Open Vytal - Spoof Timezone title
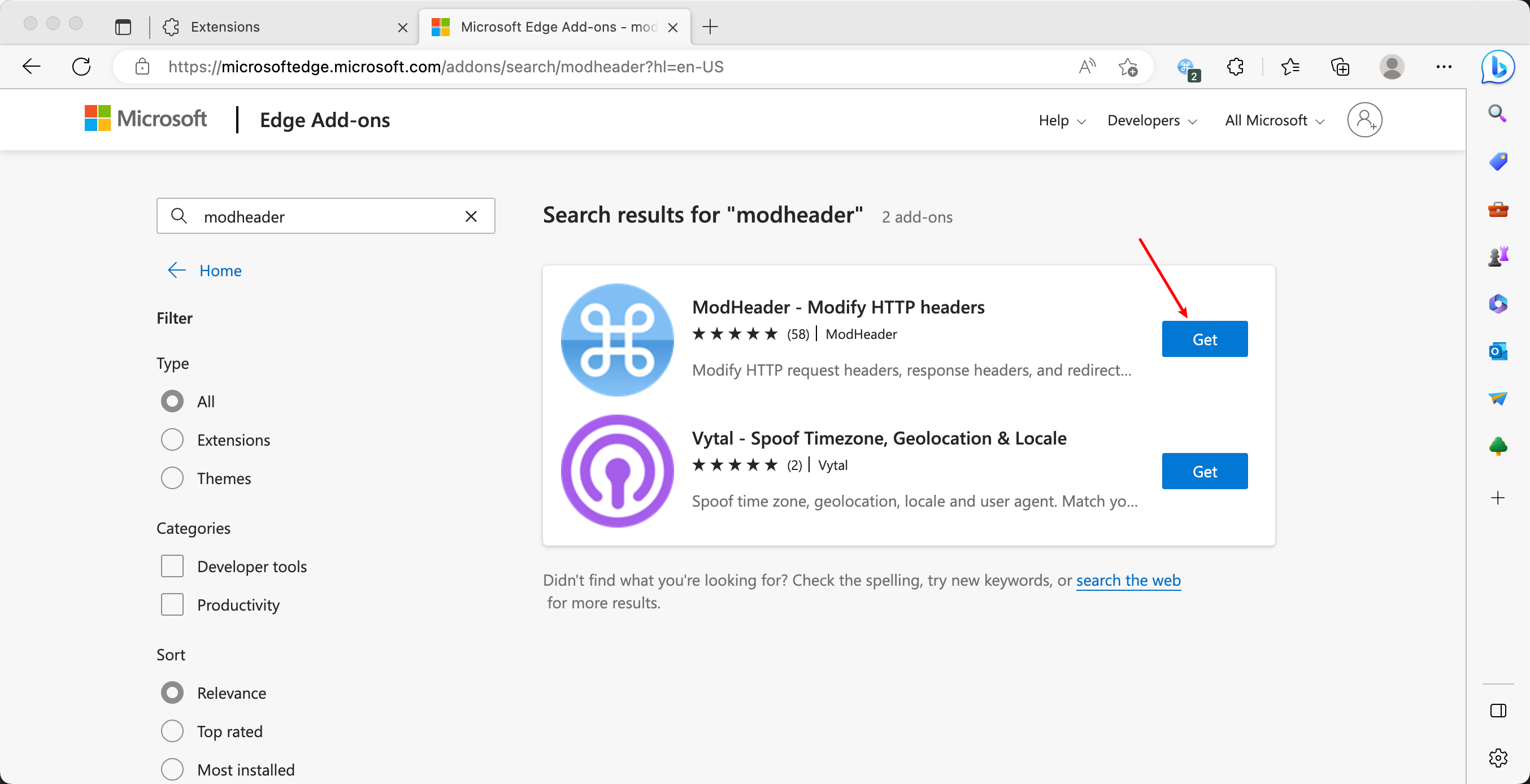1530x784 pixels. tap(879, 438)
